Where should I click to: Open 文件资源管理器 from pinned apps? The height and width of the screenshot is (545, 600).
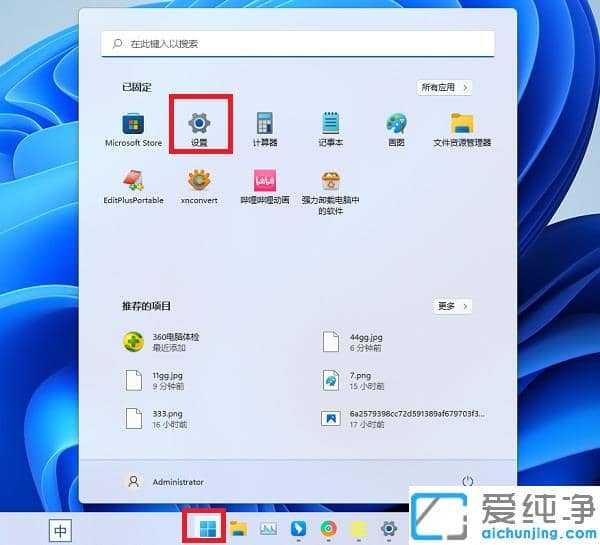[462, 130]
